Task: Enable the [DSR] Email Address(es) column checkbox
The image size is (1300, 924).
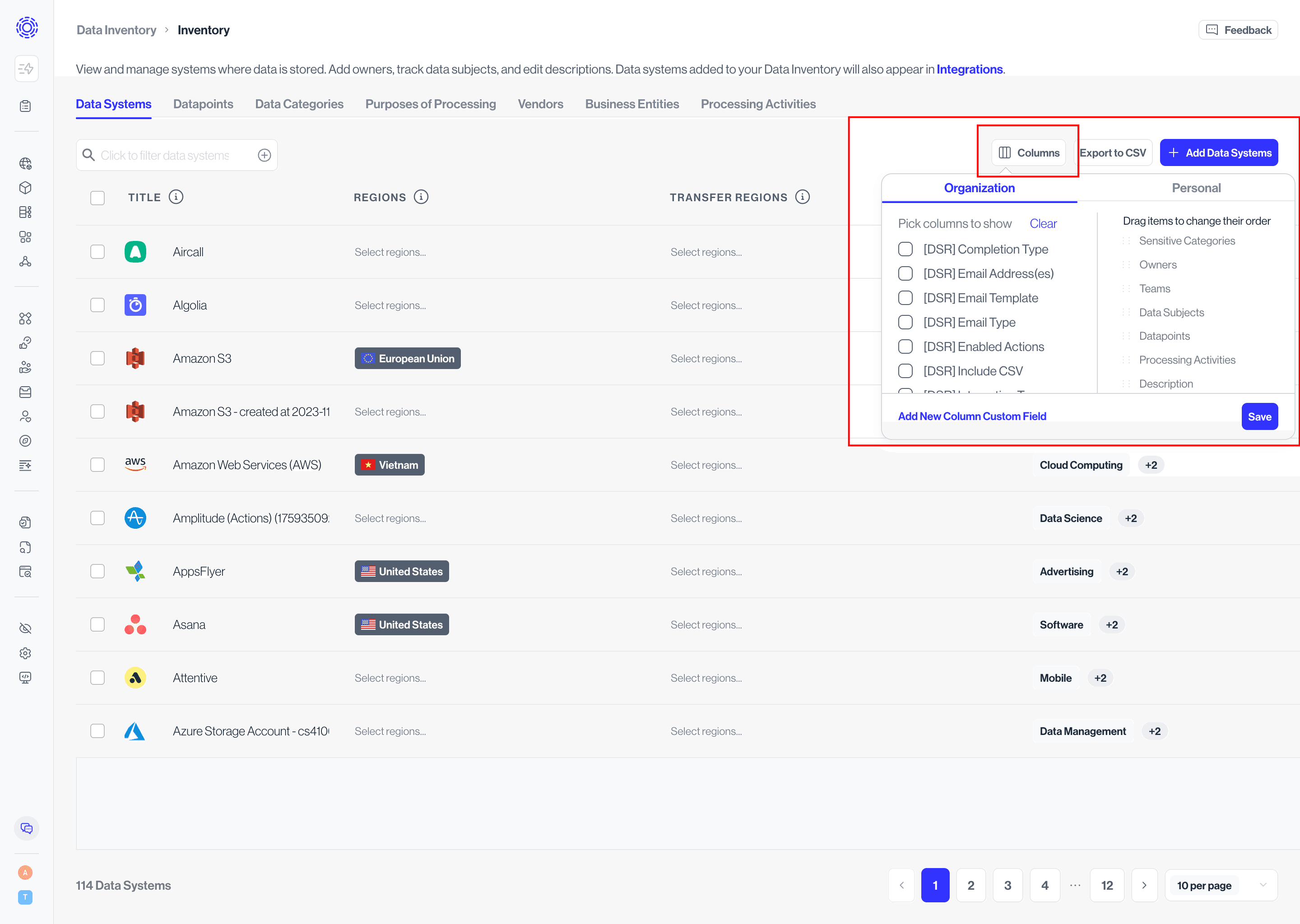Action: (905, 274)
